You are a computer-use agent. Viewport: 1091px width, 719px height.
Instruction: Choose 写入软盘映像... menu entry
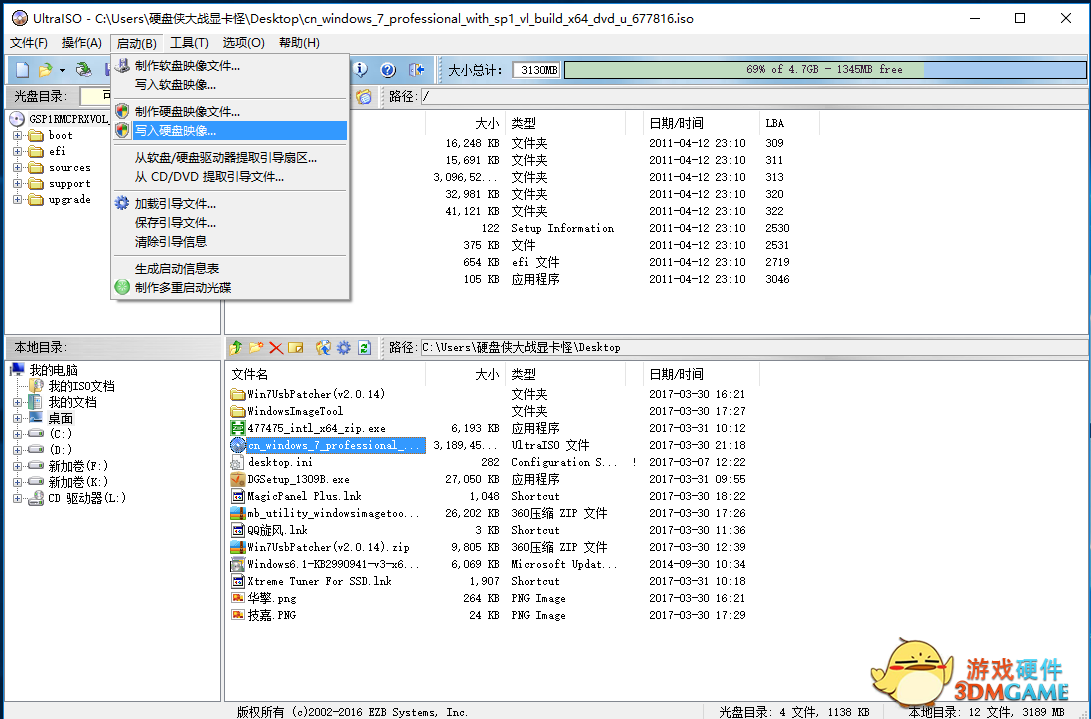click(230, 84)
